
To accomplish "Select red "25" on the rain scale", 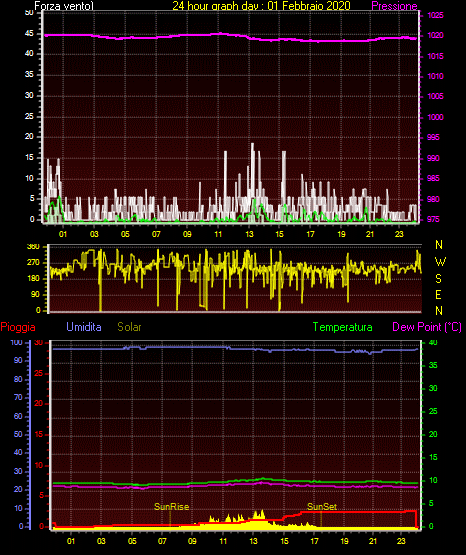I will point(39,373).
